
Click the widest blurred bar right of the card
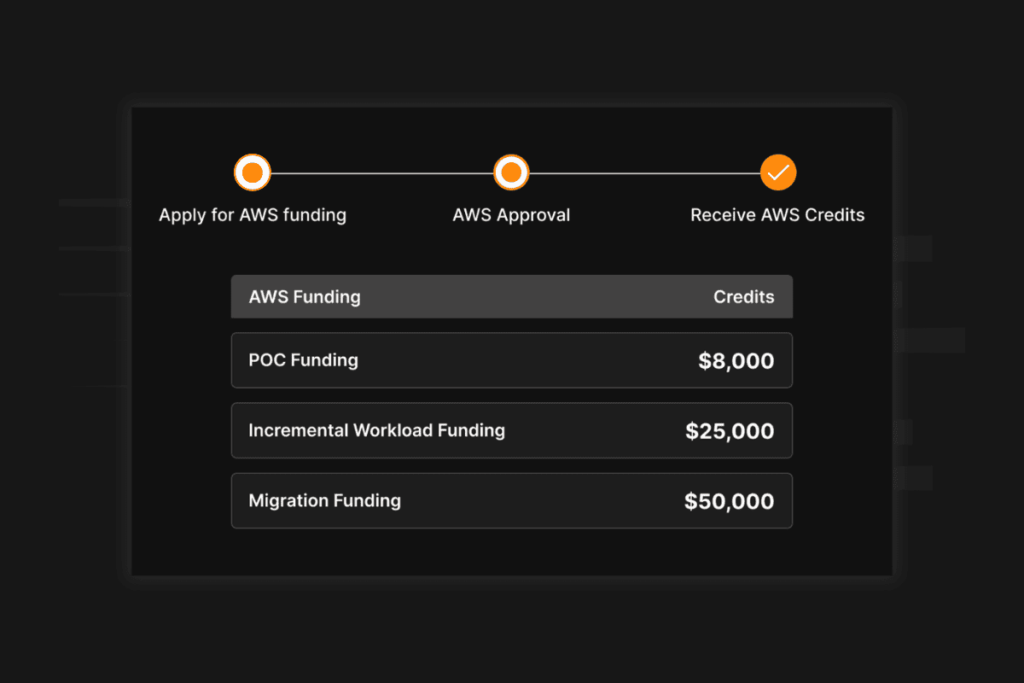[929, 340]
